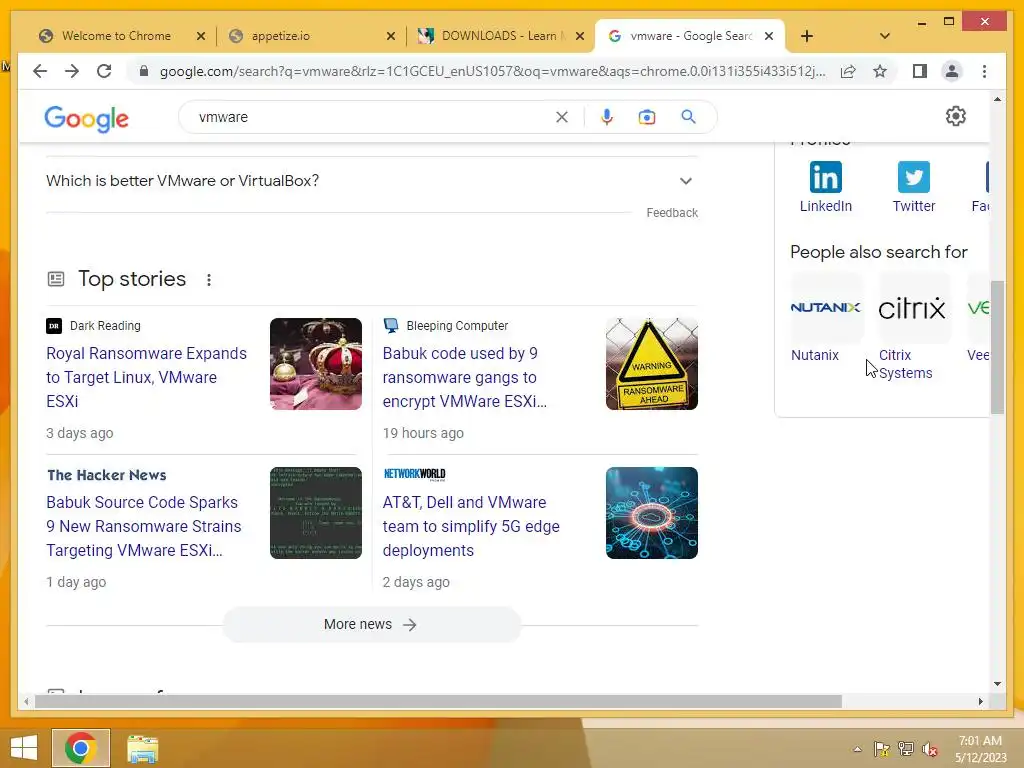The width and height of the screenshot is (1024, 768).
Task: Click the crown thumbnail for Dark Reading story
Action: pos(315,364)
